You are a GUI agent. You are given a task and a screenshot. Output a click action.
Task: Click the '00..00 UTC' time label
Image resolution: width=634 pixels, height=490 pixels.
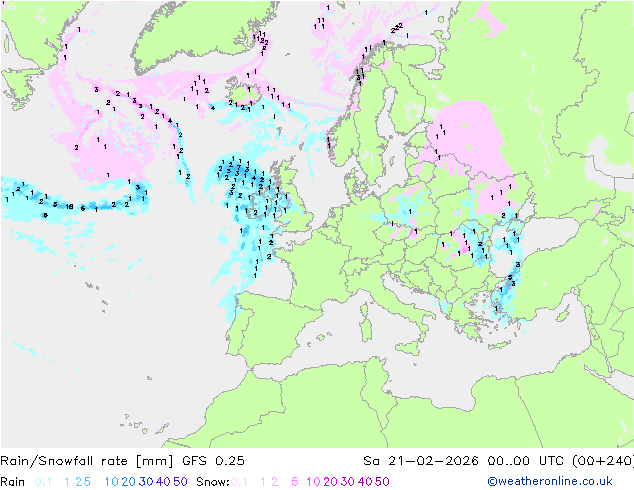tap(525, 461)
